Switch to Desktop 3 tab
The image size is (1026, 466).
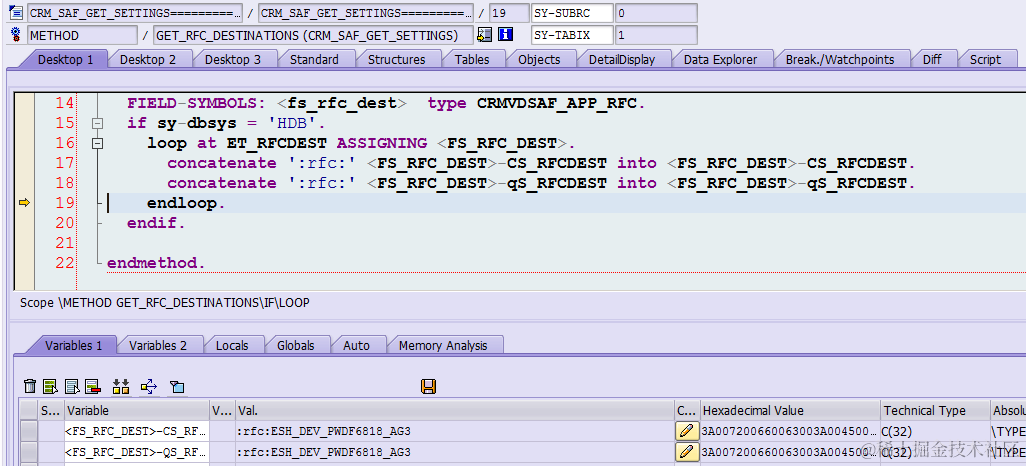point(233,60)
